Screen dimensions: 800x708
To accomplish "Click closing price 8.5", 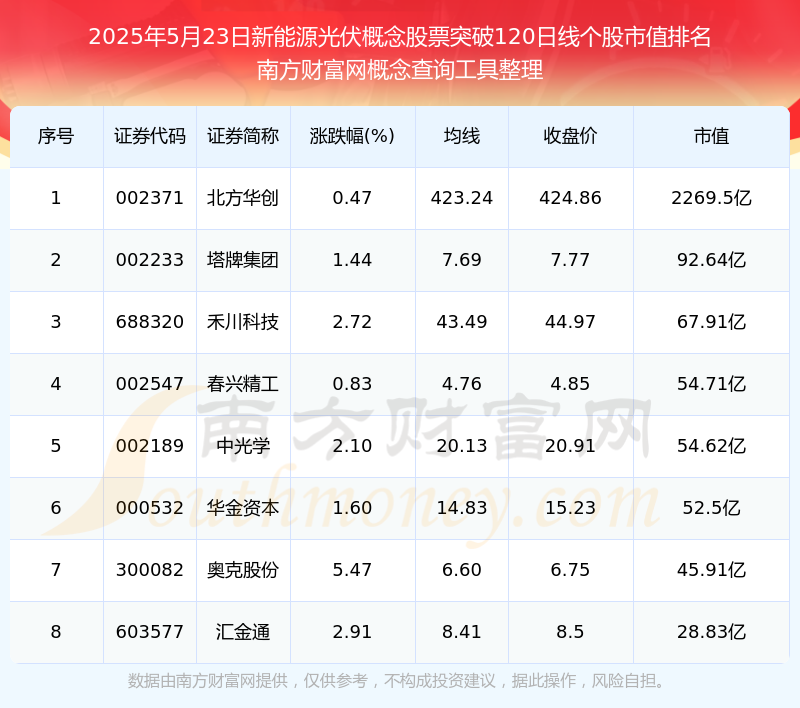I will tap(570, 631).
